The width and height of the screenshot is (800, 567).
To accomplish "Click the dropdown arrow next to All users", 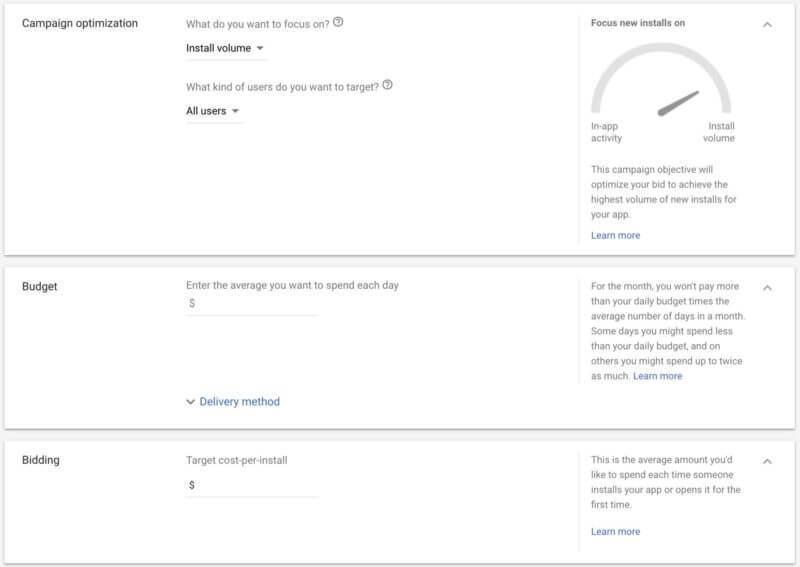I will (x=235, y=111).
